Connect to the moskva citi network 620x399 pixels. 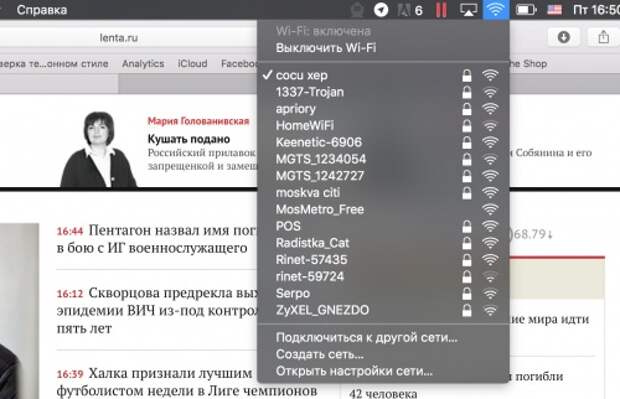[x=383, y=193]
